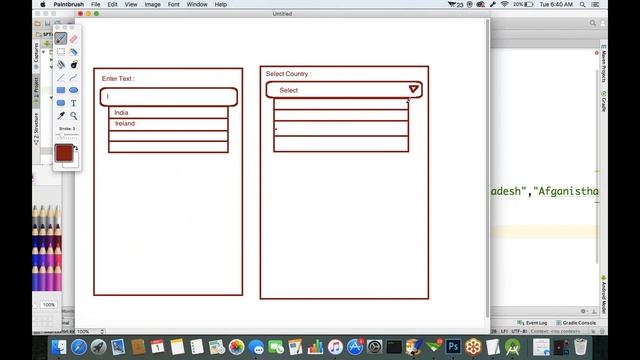Choose the rectangular Selection tool
Screen dimensions: 640x360
tap(60, 51)
